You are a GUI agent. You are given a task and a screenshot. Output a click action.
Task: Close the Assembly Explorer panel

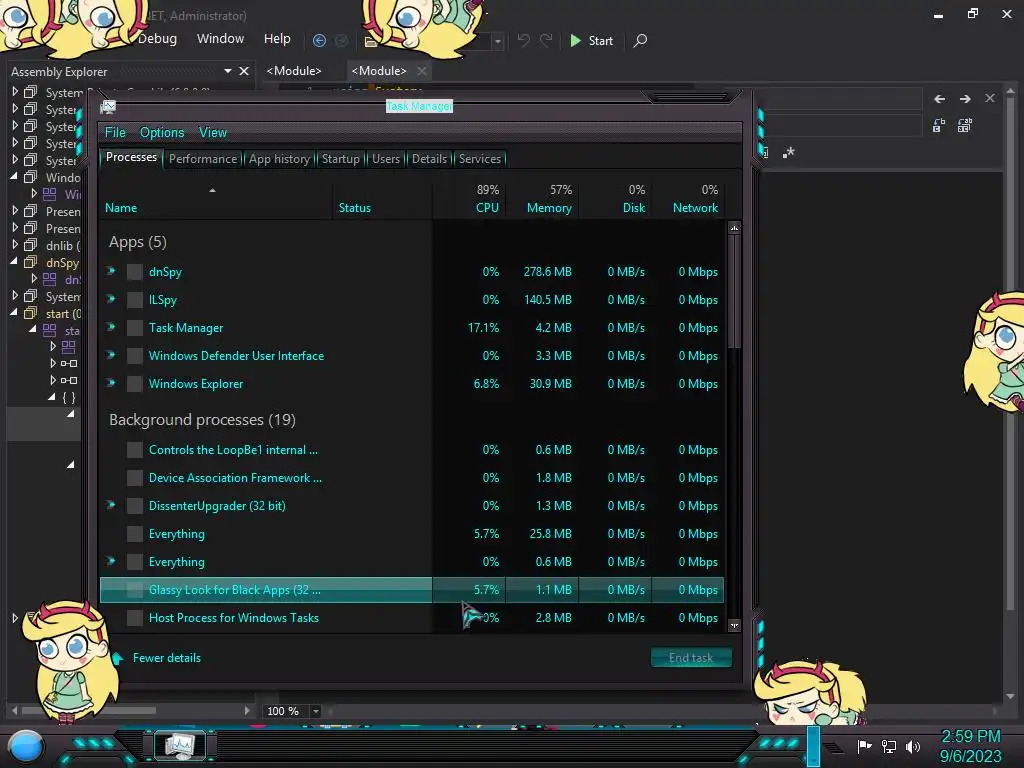[244, 71]
